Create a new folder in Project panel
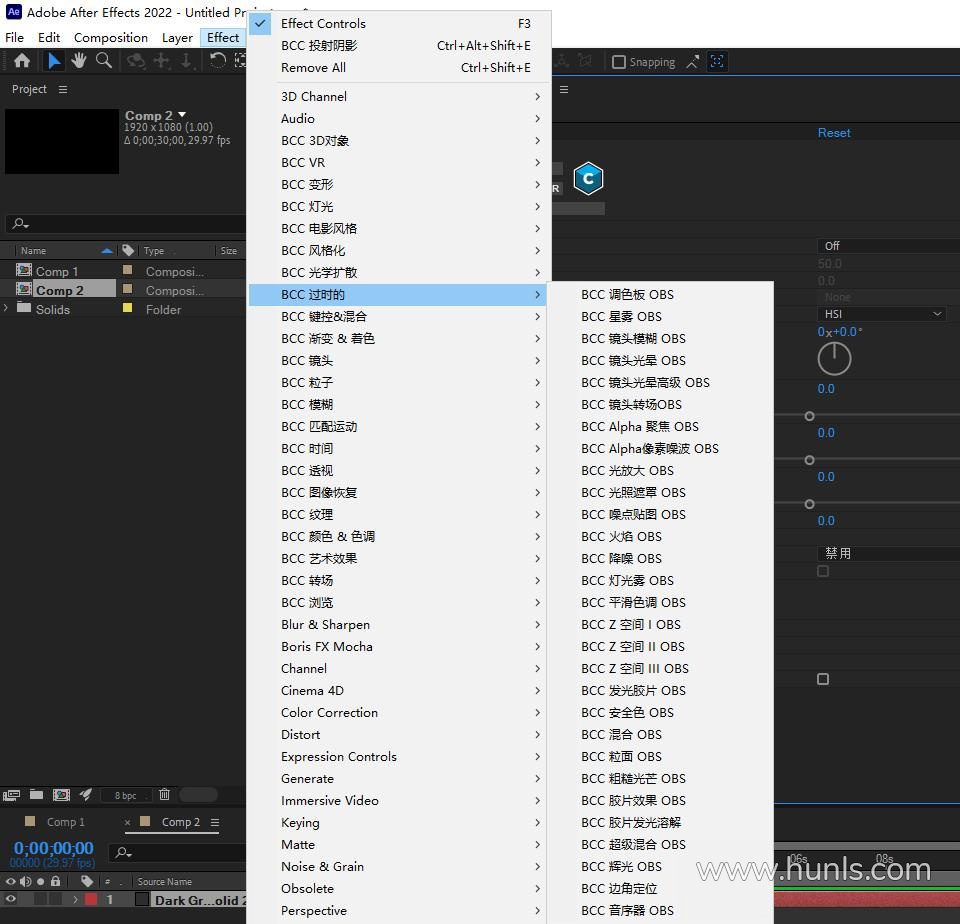The height and width of the screenshot is (924, 960). pos(37,795)
